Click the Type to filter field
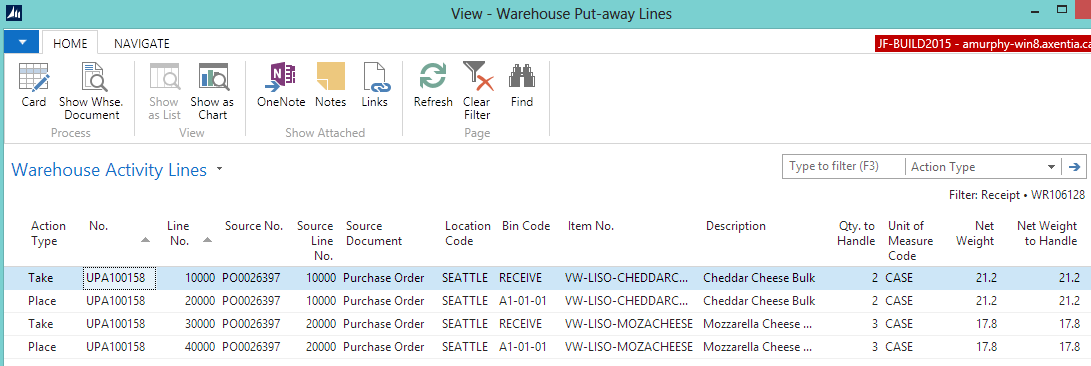 pyautogui.click(x=843, y=166)
